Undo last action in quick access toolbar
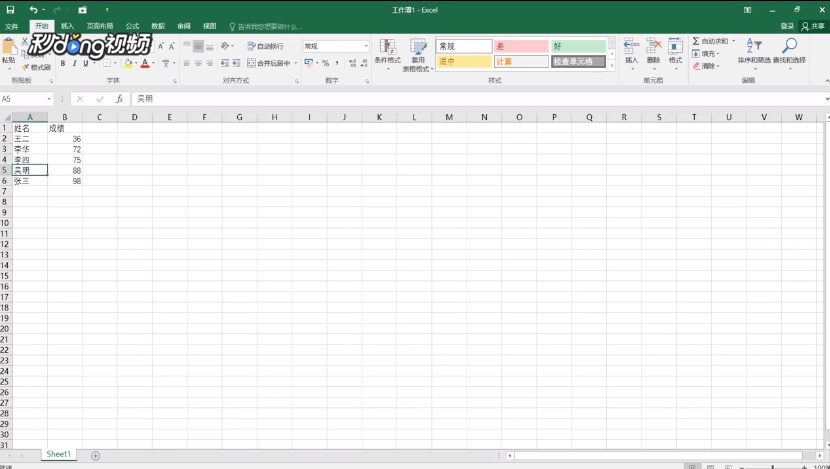Image resolution: width=830 pixels, height=469 pixels. tap(33, 10)
